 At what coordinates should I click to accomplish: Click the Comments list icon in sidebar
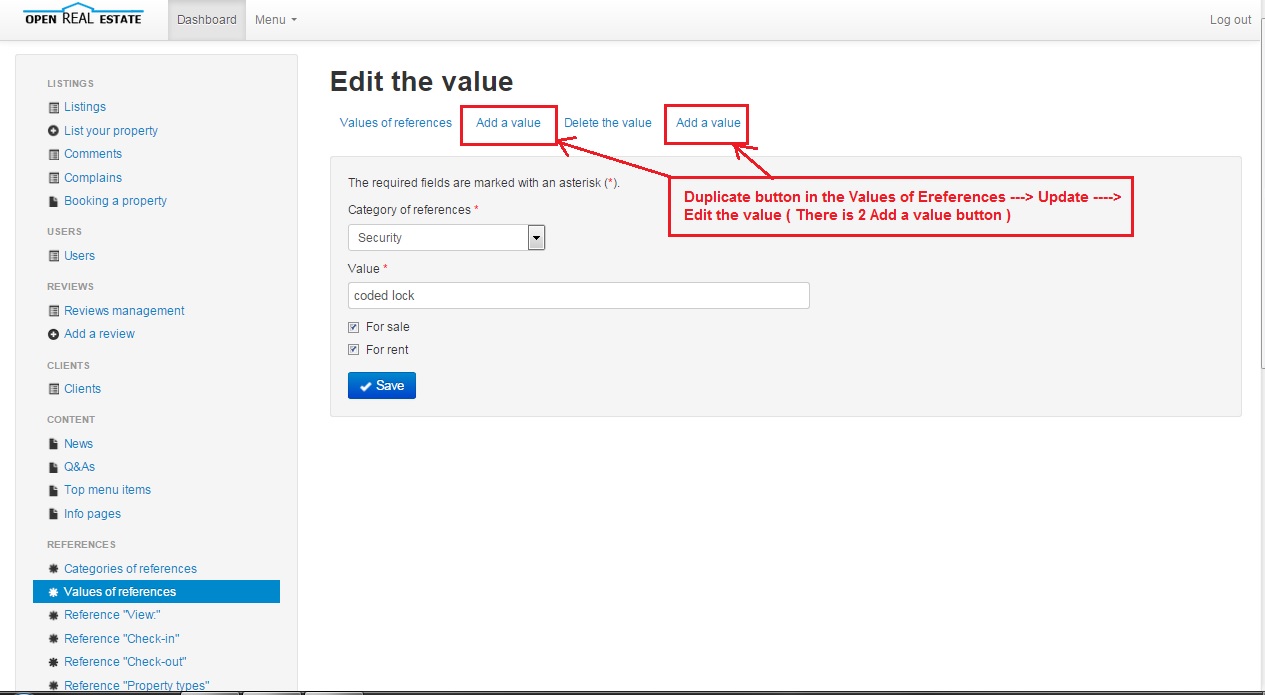click(x=54, y=154)
